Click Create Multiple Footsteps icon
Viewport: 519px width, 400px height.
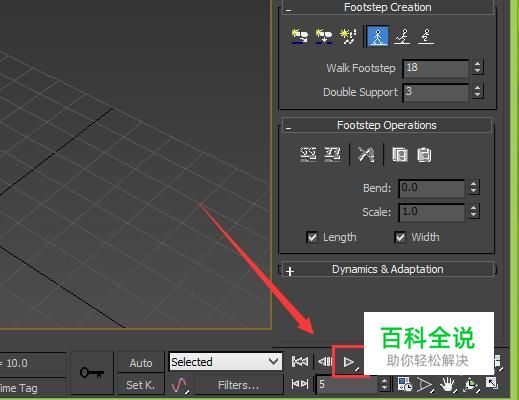point(348,36)
